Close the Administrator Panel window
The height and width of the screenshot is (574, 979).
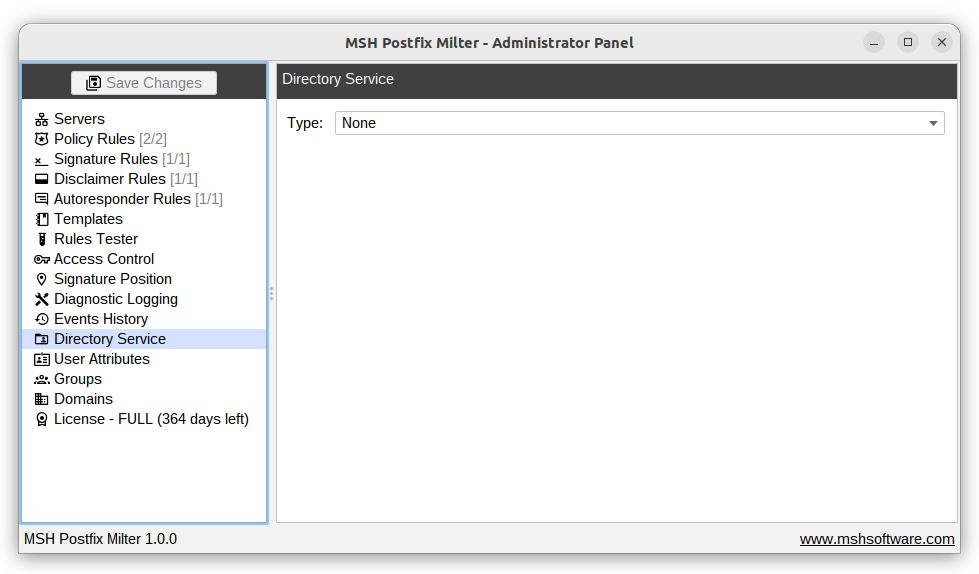coord(942,42)
